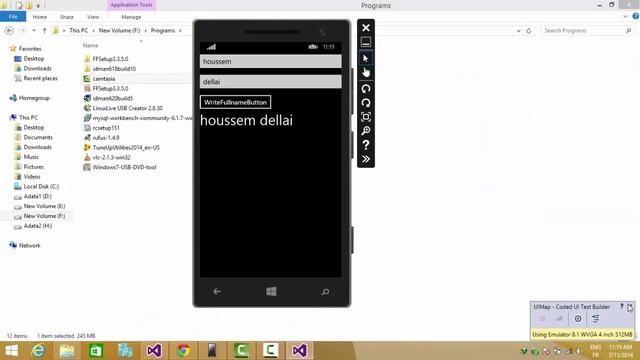This screenshot has width=640, height=360.
Task: Open the Manage ribbon tab
Action: (131, 17)
